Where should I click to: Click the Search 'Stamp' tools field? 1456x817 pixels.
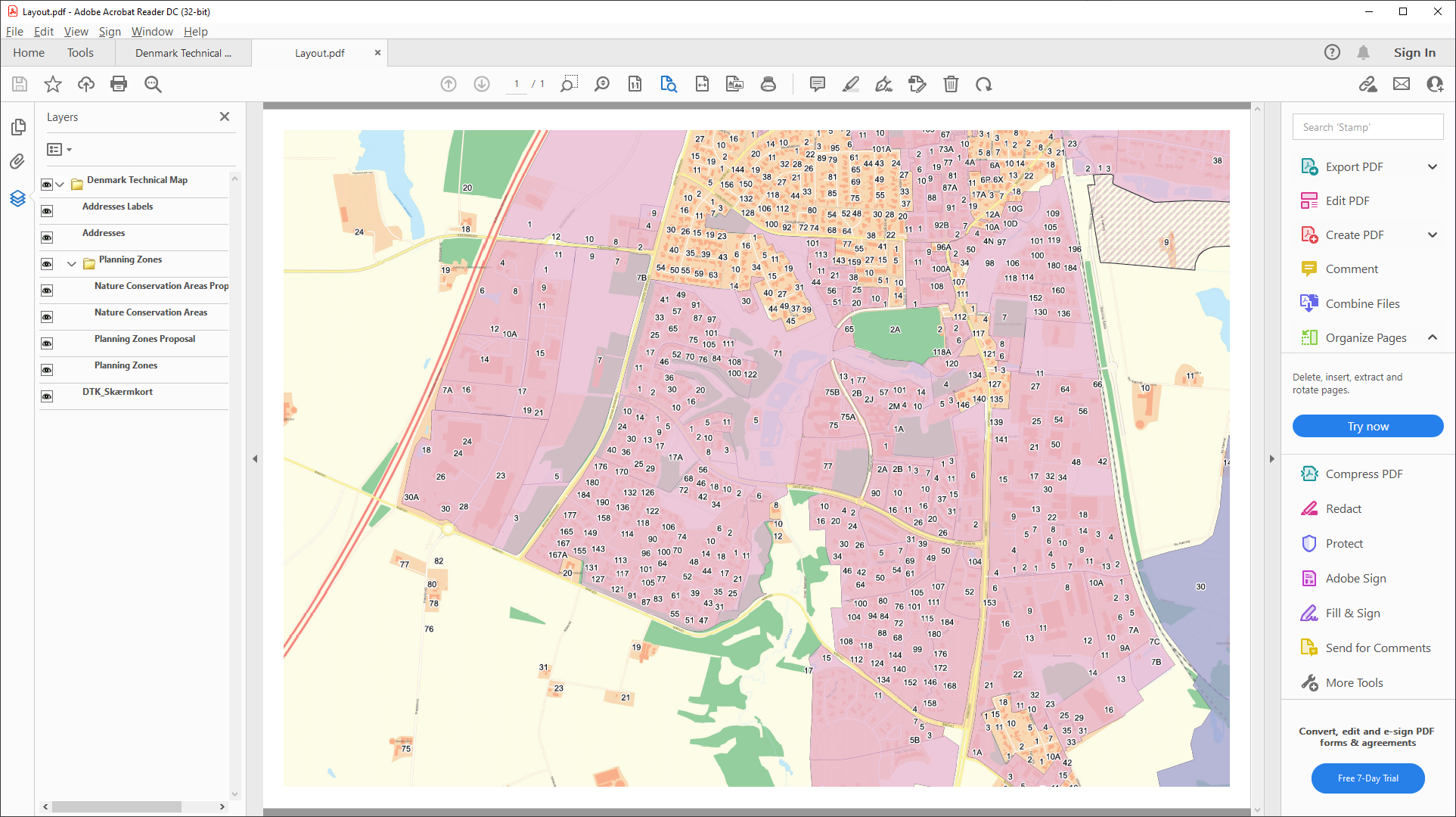pos(1368,127)
